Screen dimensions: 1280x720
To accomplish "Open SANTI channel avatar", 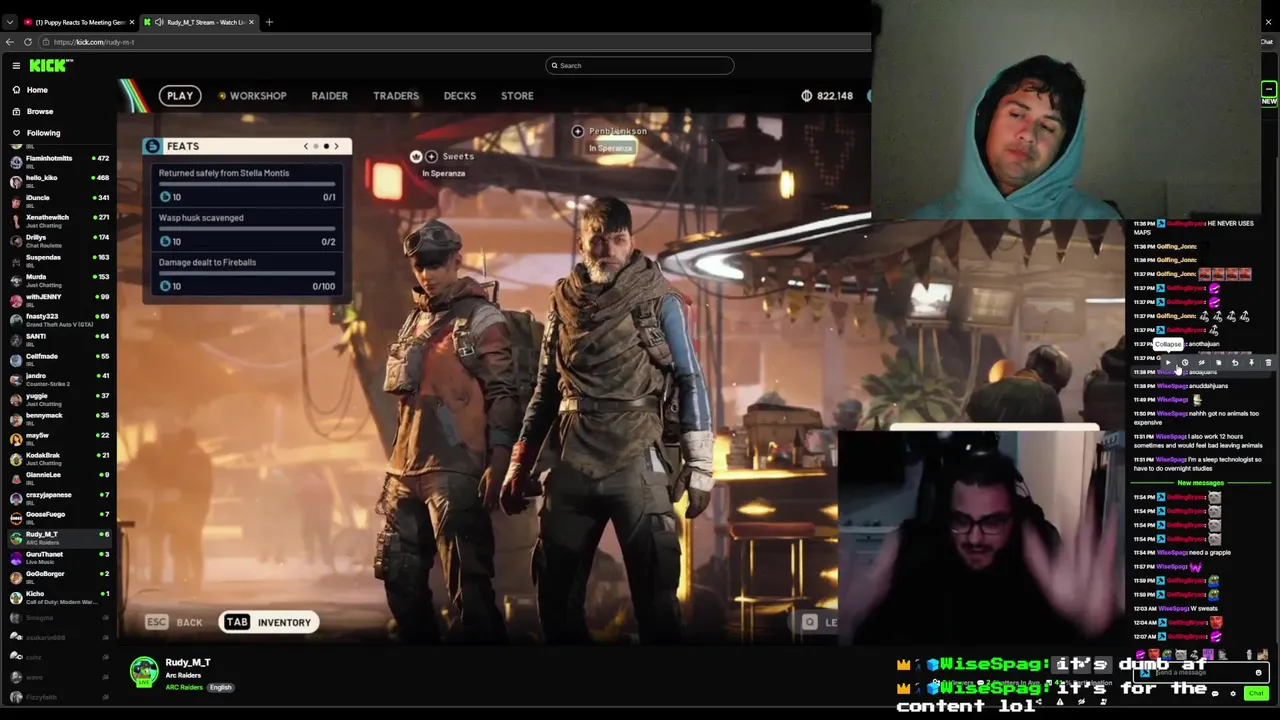I will coord(16,340).
